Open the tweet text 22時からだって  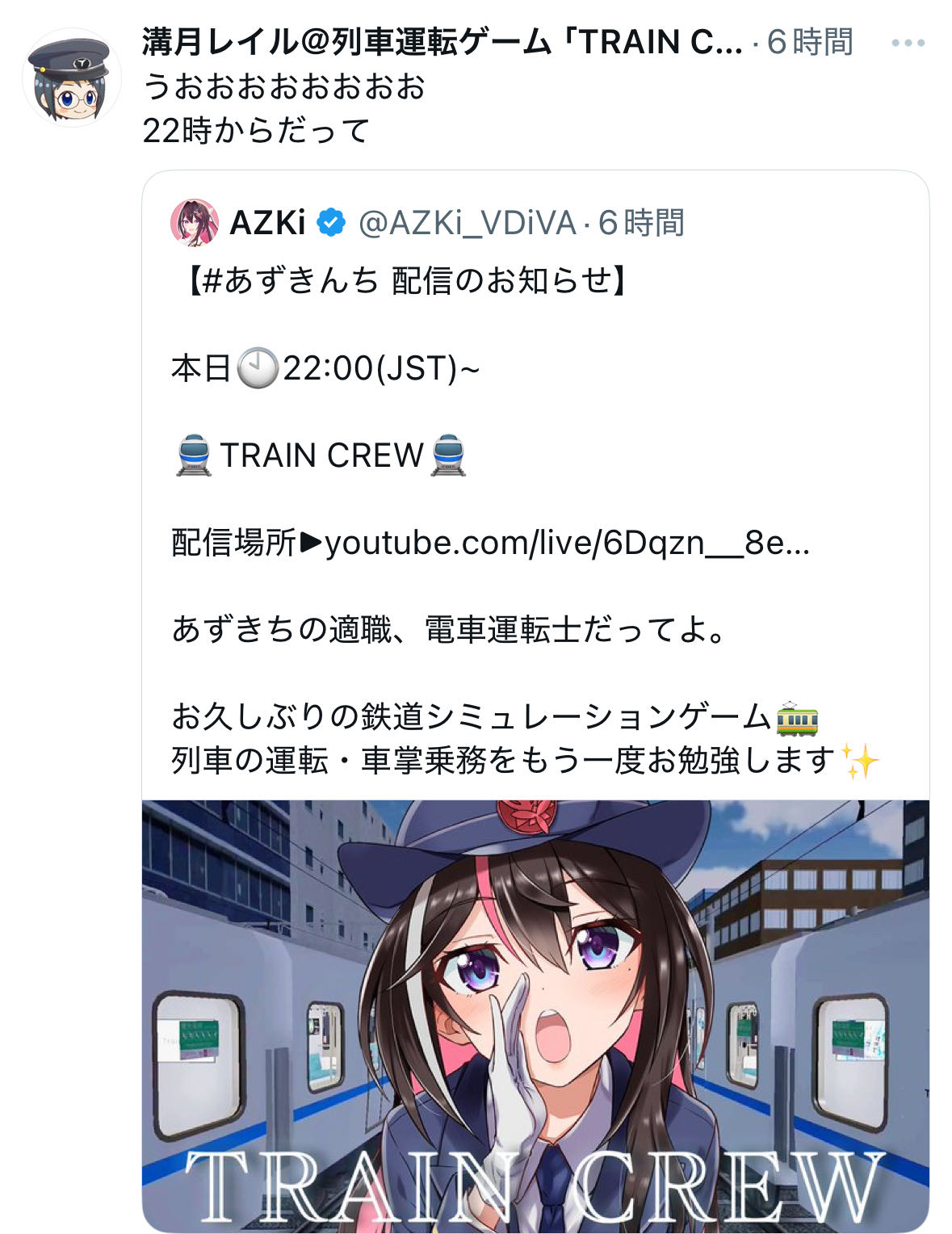[x=257, y=130]
